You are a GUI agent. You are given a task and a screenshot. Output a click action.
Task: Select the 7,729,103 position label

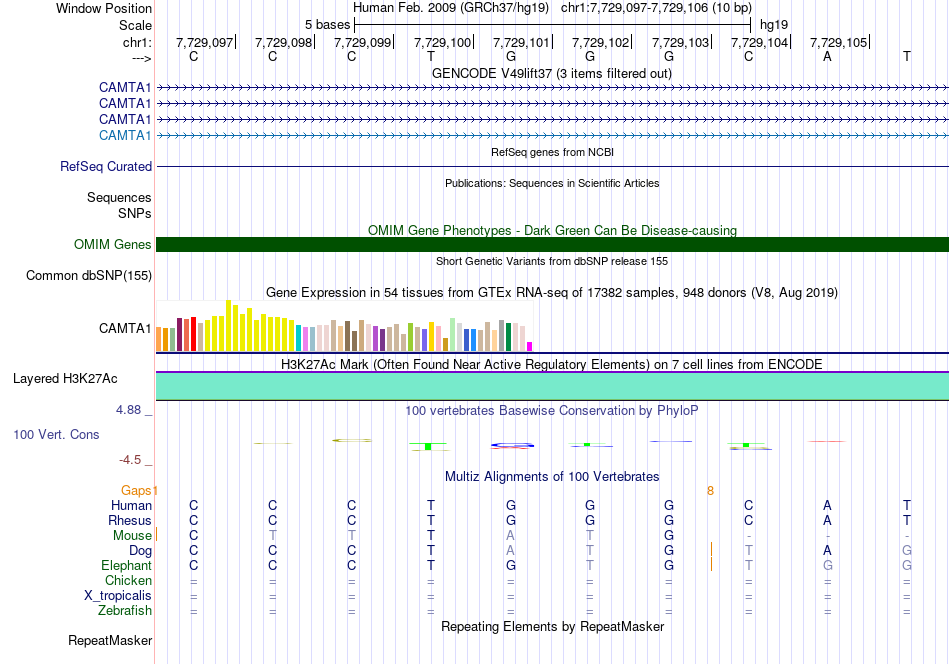[x=680, y=42]
